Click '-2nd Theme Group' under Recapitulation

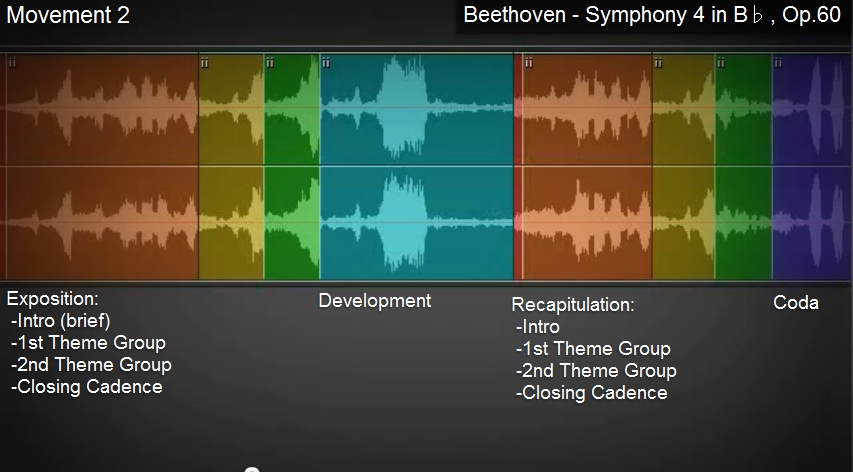[596, 371]
